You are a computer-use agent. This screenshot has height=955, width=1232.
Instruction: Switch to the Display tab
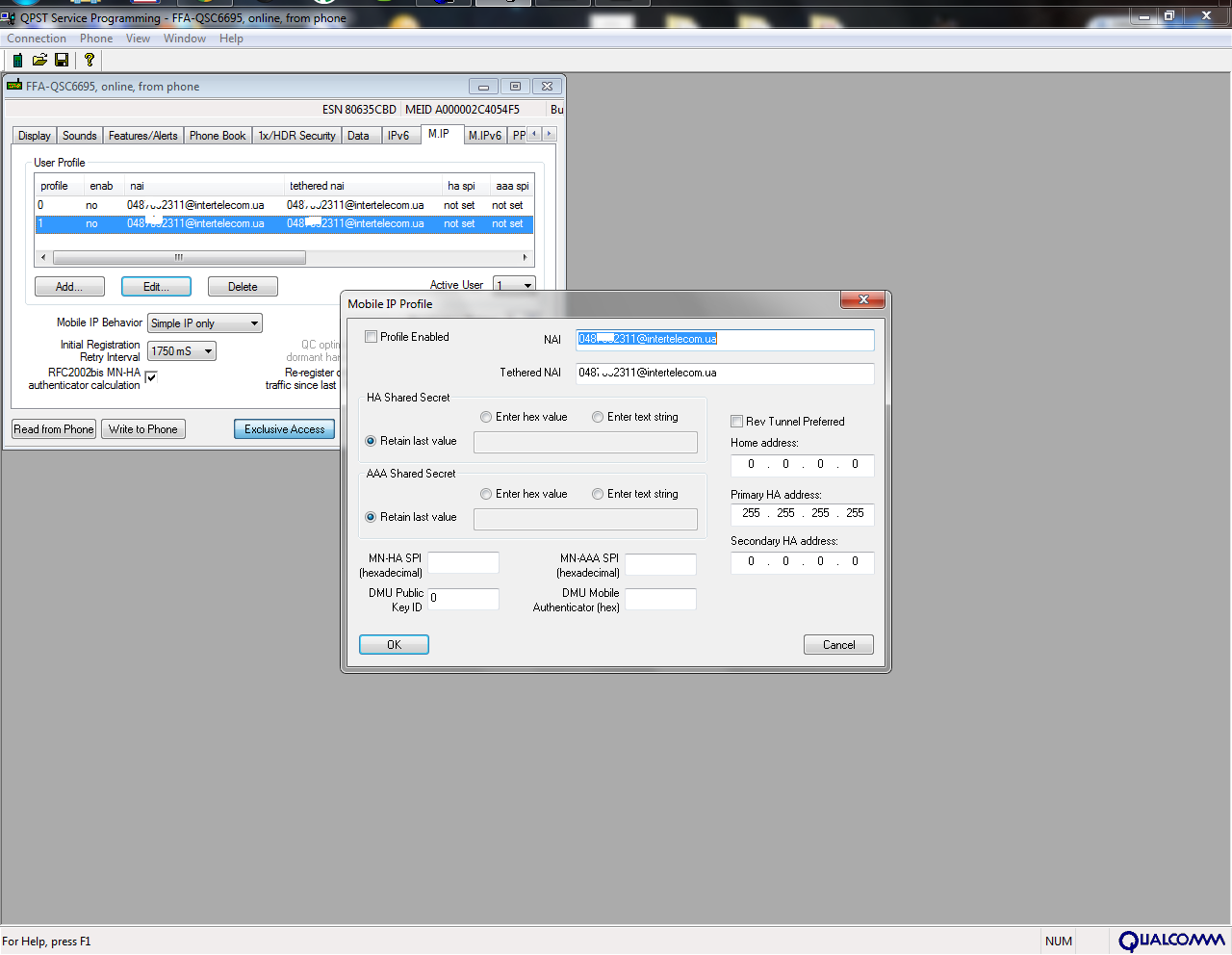[35, 136]
